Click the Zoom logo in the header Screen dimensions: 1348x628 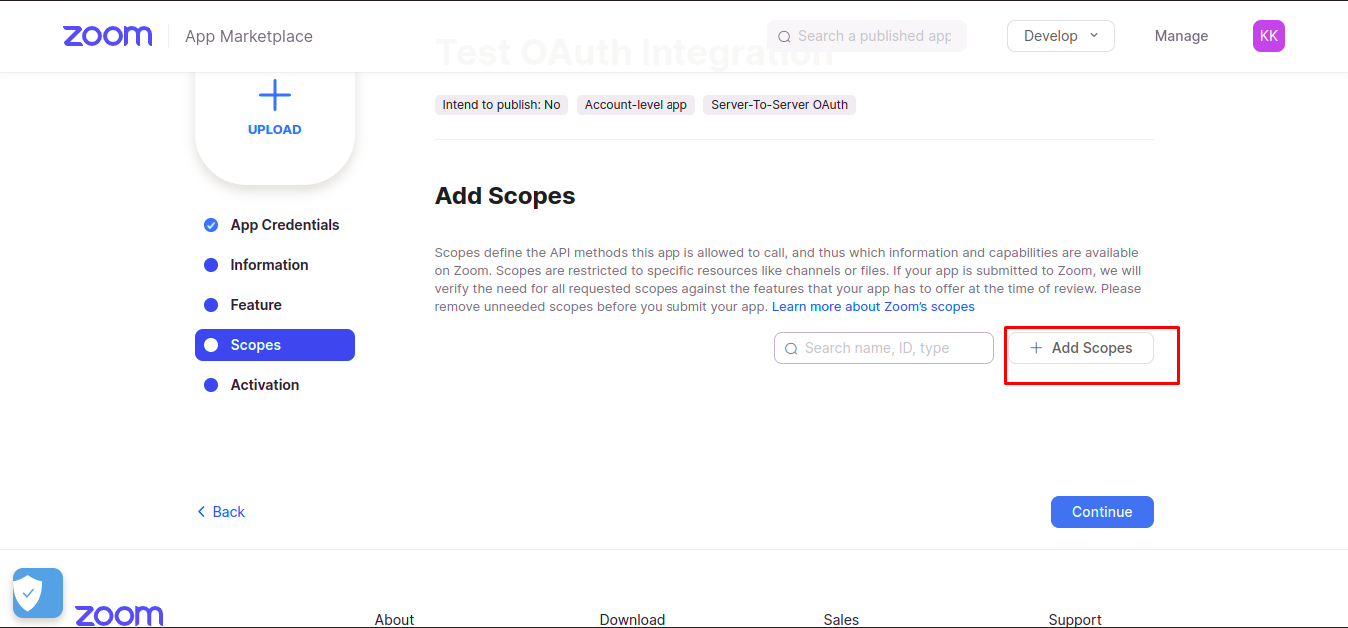click(x=108, y=36)
